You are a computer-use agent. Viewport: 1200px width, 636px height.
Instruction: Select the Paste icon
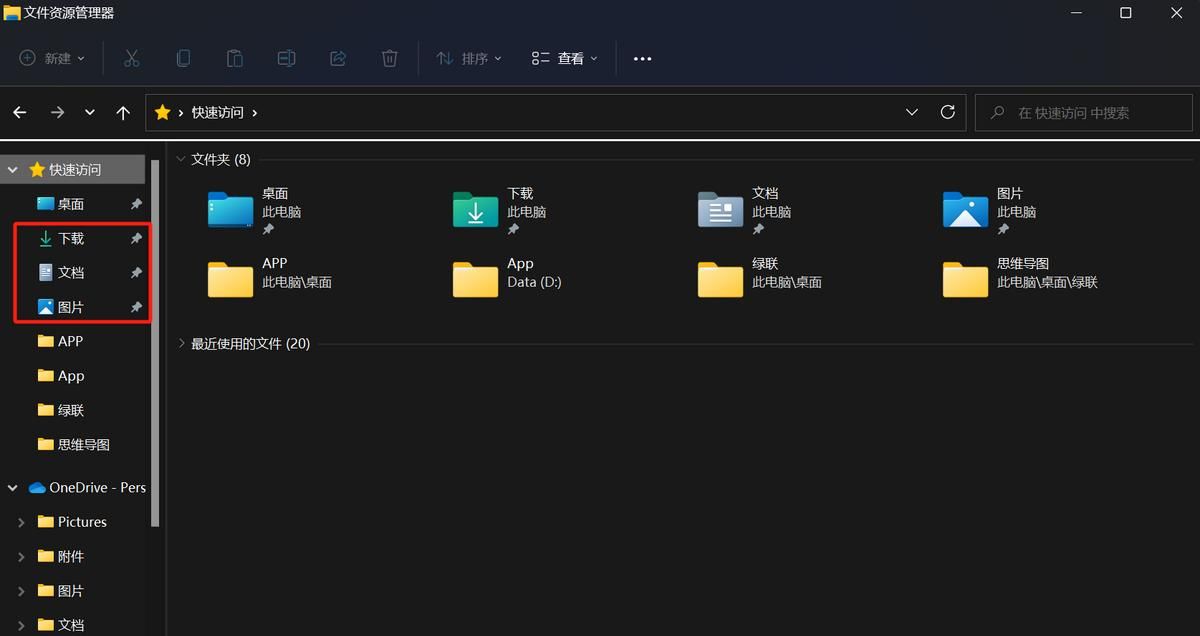coord(235,58)
